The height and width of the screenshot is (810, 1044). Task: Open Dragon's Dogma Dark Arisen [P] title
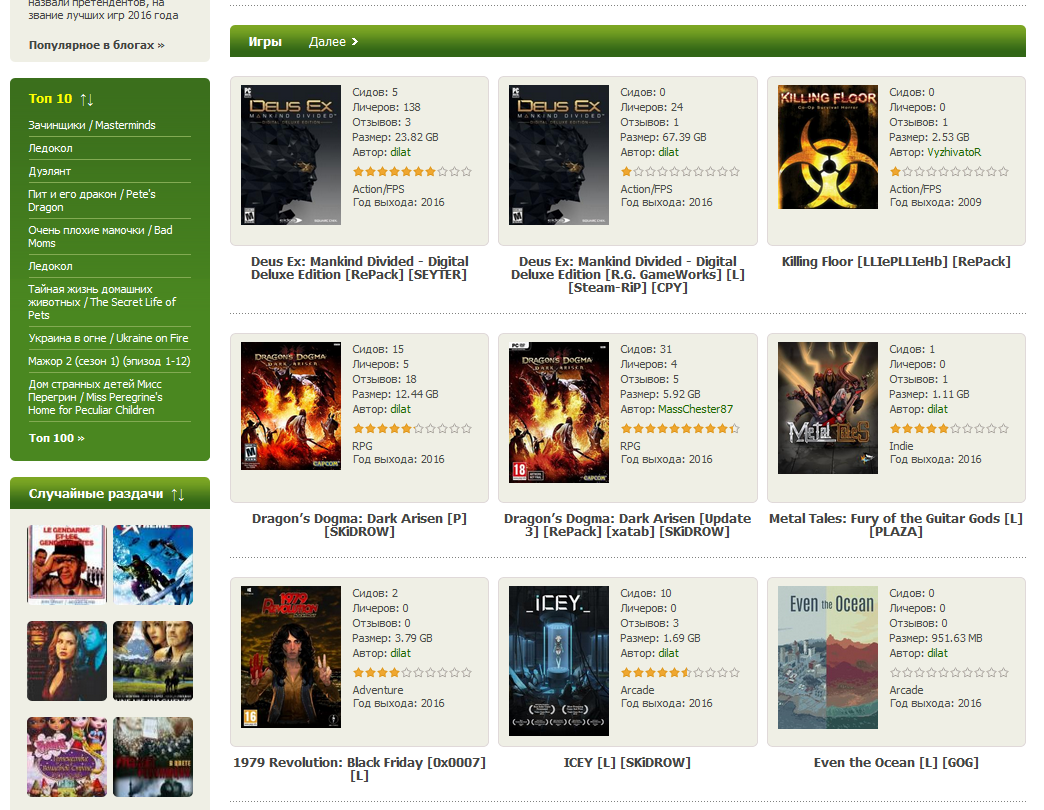[x=360, y=525]
